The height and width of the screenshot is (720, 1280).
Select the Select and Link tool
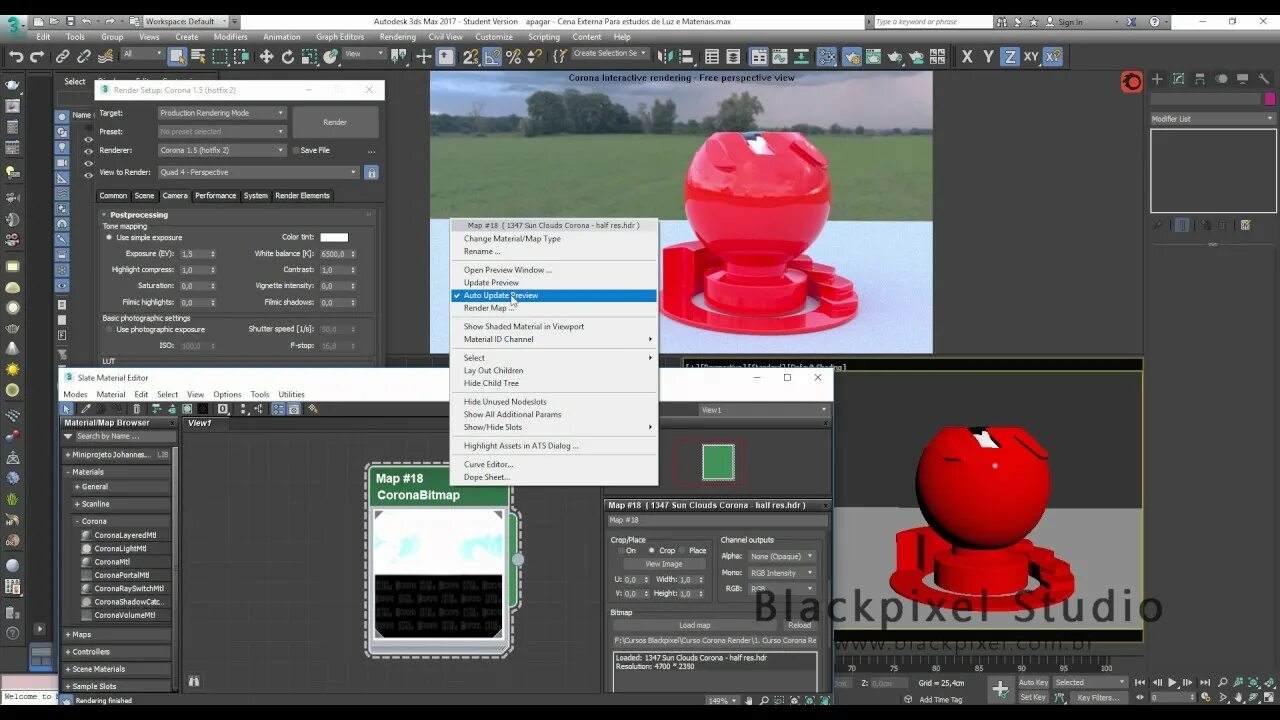tap(62, 57)
